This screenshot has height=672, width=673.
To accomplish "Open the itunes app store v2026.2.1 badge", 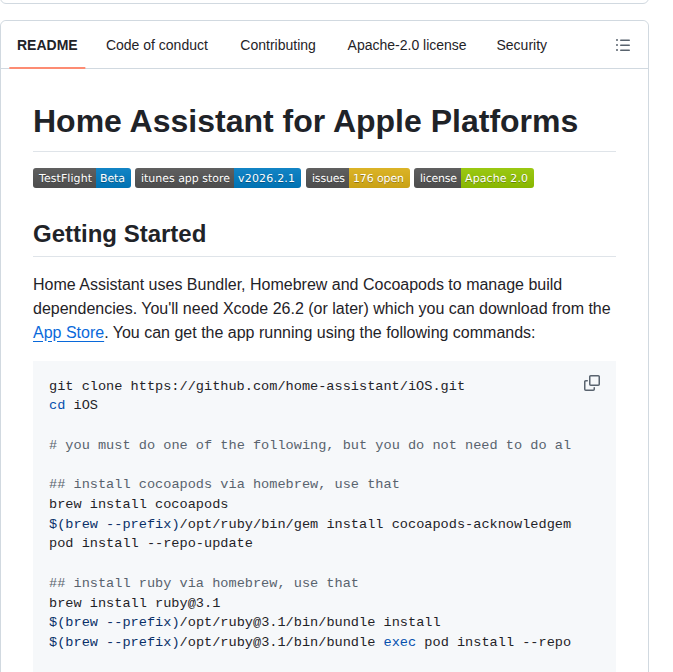I will (218, 178).
